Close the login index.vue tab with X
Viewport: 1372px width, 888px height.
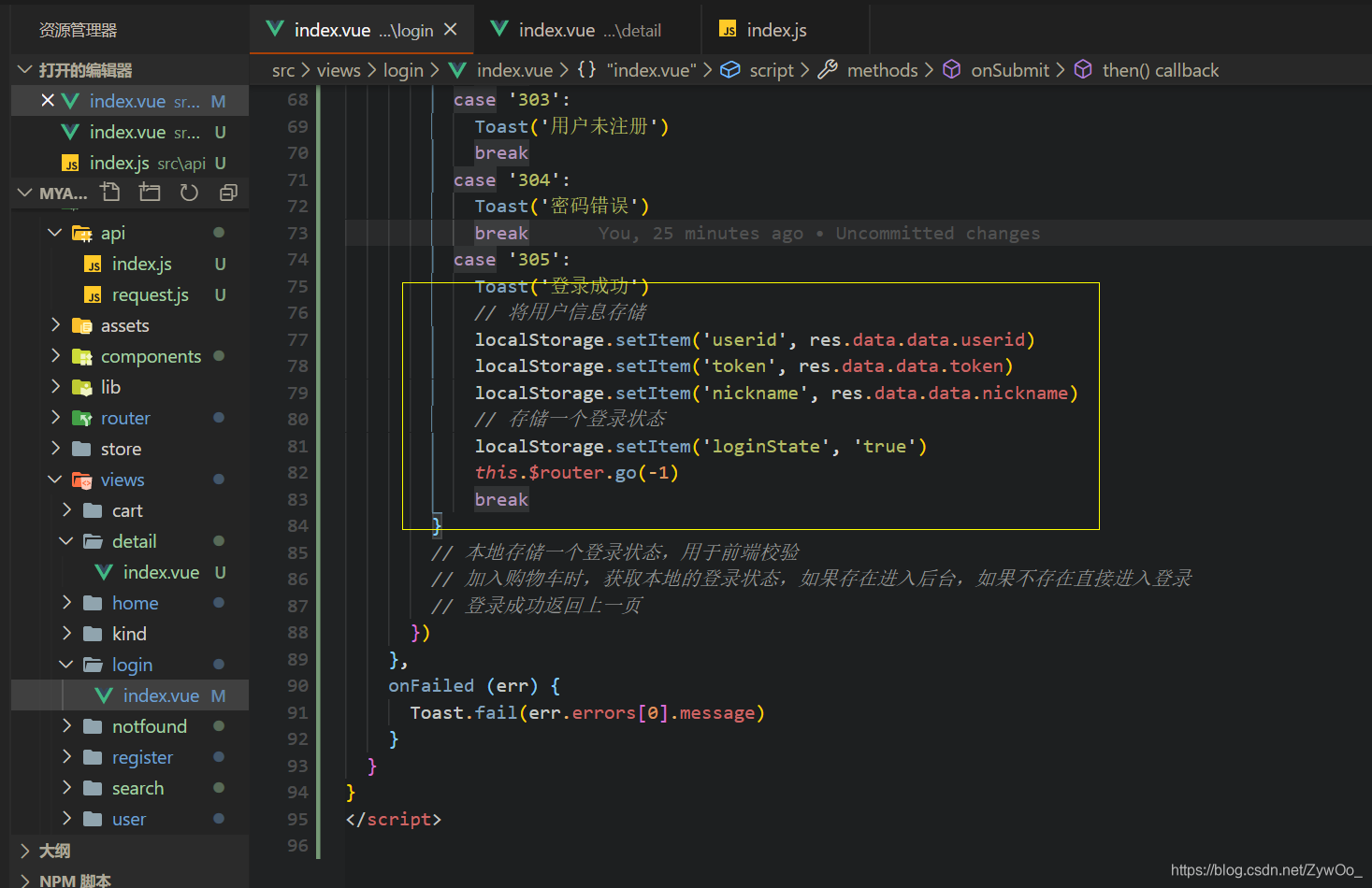pyautogui.click(x=451, y=29)
